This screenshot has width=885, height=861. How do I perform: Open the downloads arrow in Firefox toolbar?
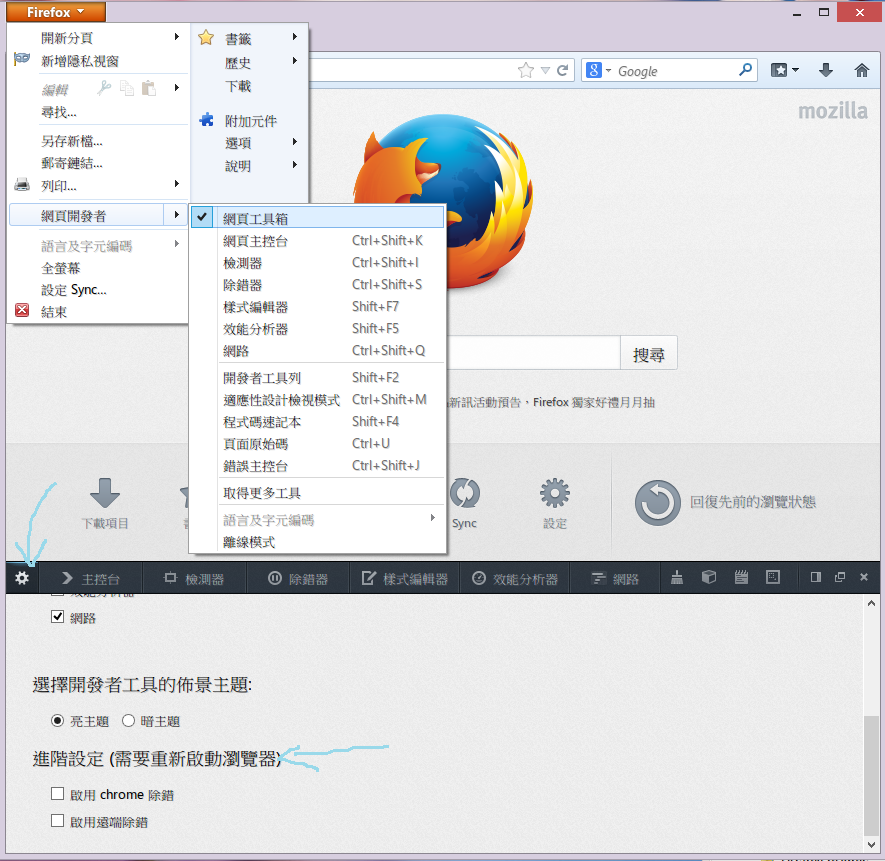point(826,70)
